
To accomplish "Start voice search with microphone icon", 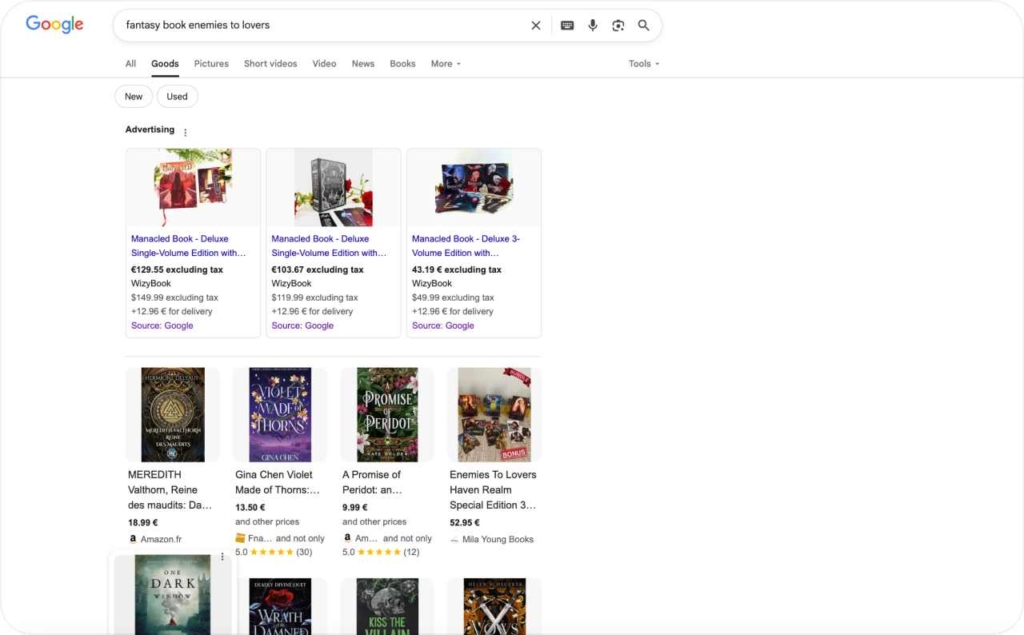I will (593, 25).
